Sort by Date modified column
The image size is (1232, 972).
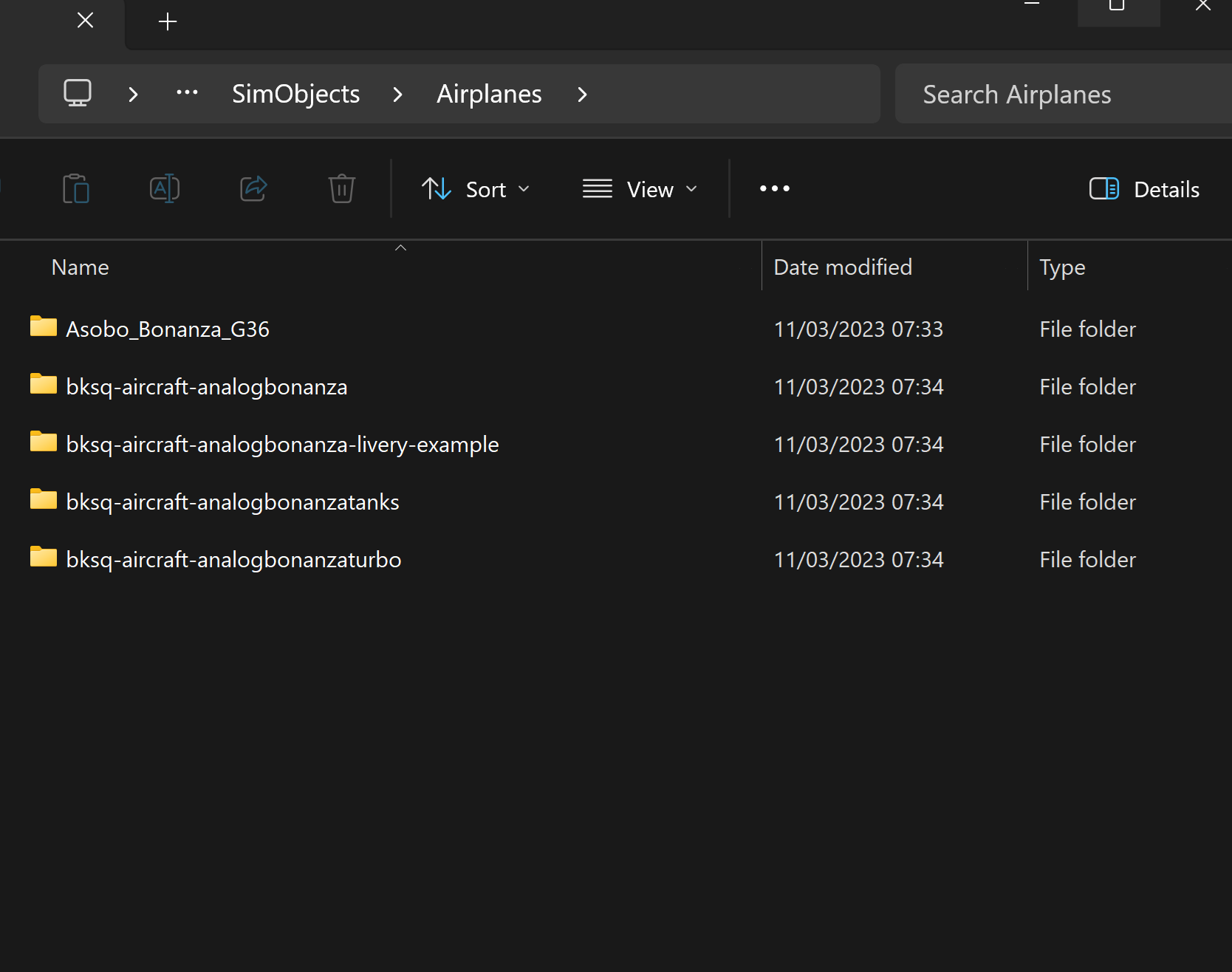click(843, 267)
